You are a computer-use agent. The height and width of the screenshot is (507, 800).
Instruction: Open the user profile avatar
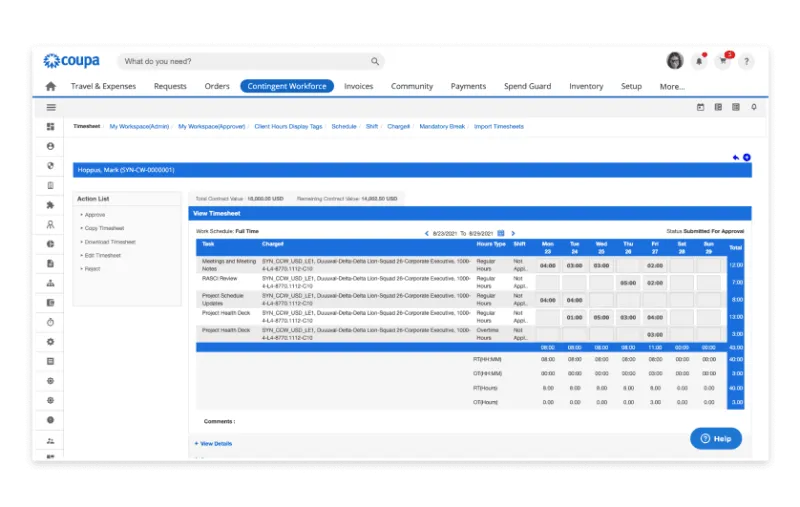[675, 61]
